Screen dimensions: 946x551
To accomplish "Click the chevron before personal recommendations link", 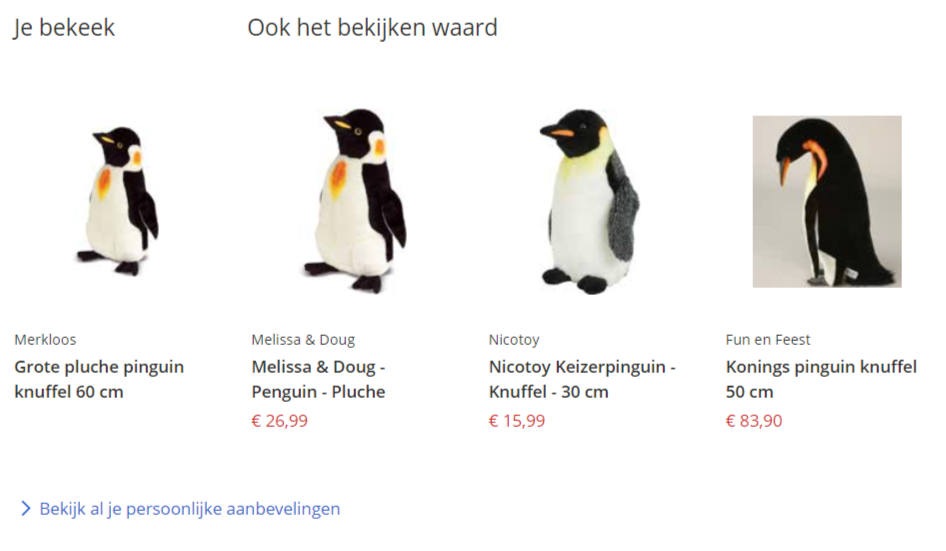I will click(25, 509).
